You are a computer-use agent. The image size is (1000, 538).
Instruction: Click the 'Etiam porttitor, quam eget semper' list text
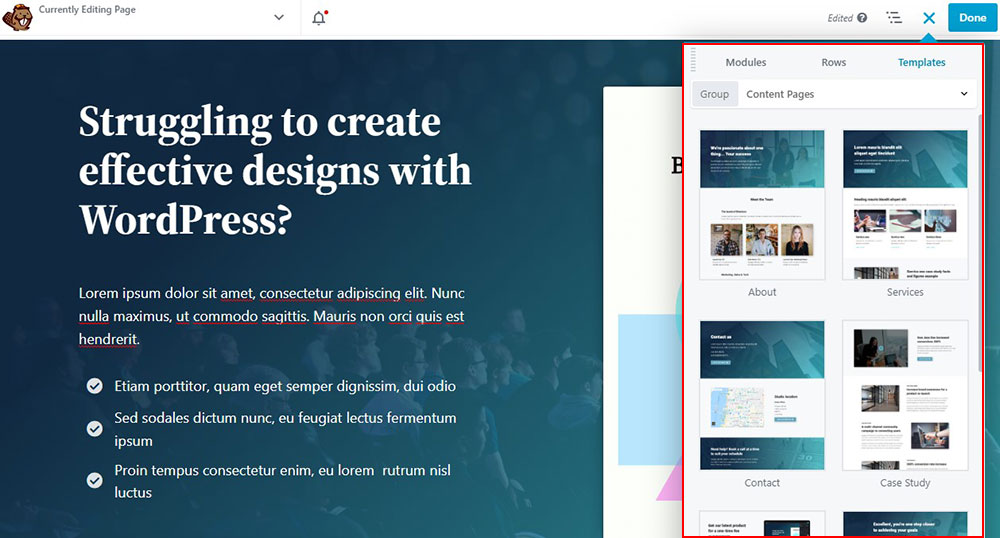pyautogui.click(x=285, y=386)
